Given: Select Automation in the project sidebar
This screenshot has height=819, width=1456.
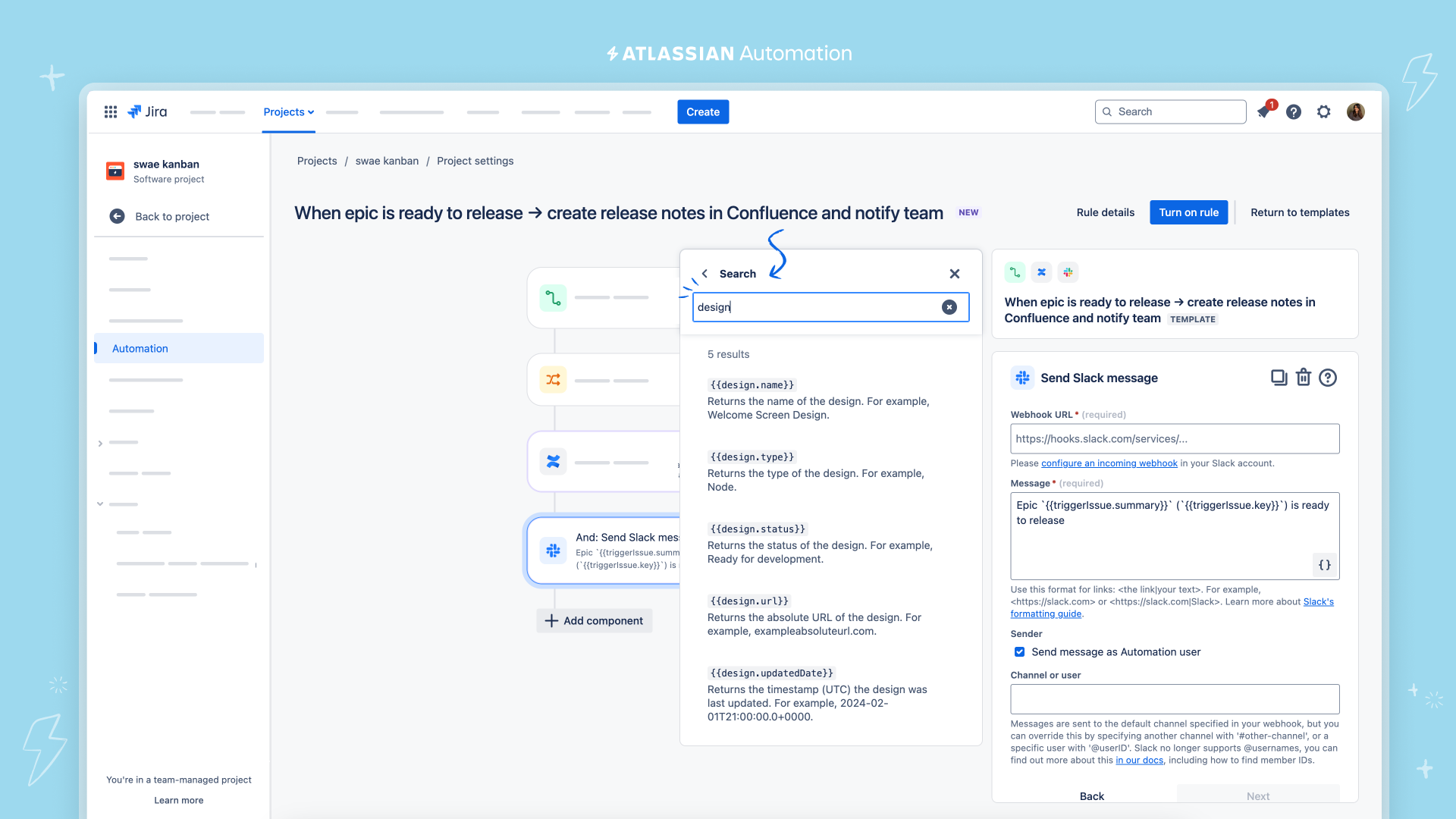Looking at the screenshot, I should point(140,348).
